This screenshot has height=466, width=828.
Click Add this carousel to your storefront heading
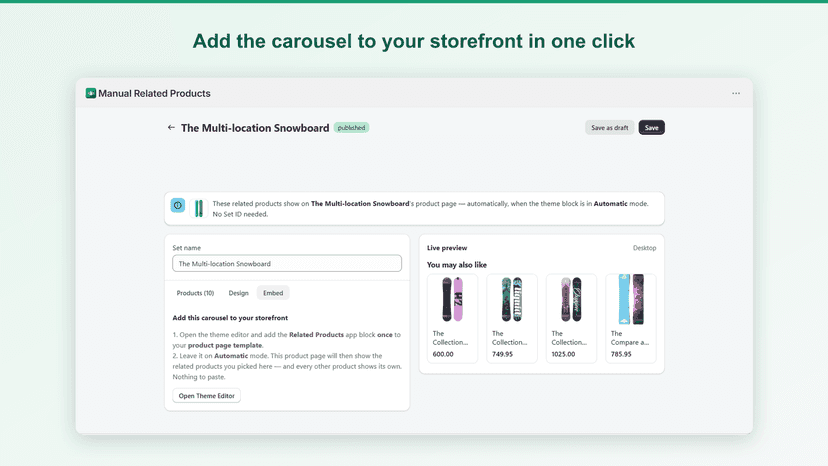230,318
